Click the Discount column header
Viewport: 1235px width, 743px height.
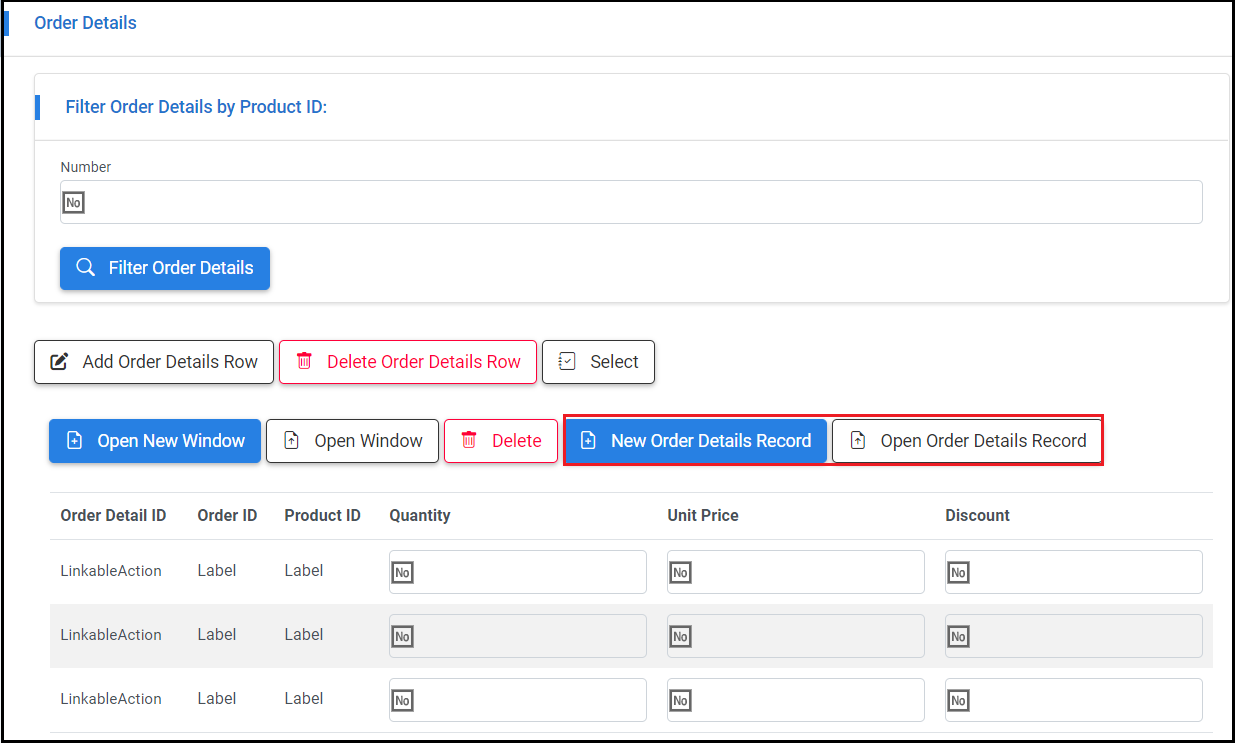978,516
